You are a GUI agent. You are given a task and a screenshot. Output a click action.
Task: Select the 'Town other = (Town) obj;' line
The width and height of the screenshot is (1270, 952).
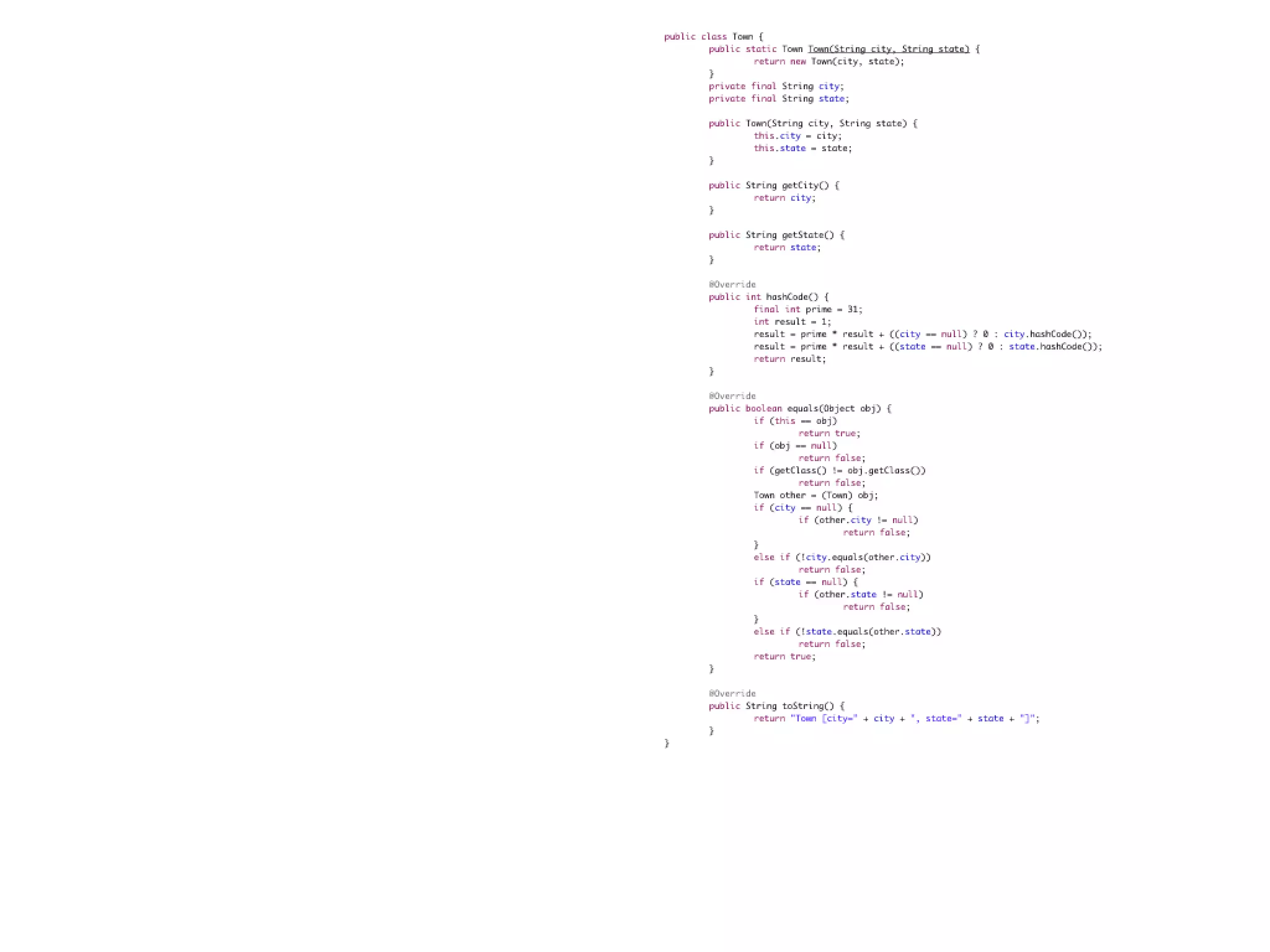coord(816,495)
